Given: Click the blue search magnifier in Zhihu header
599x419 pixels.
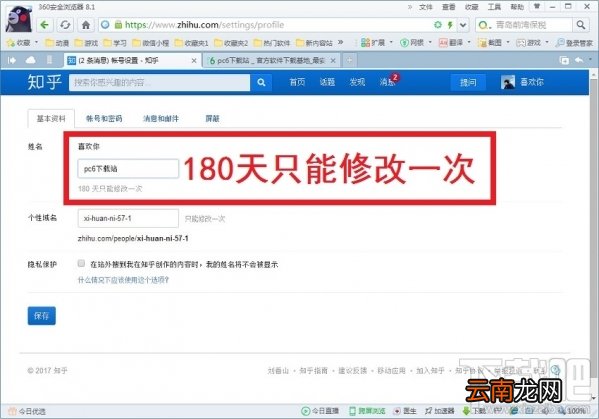Looking at the screenshot, I should coord(261,82).
